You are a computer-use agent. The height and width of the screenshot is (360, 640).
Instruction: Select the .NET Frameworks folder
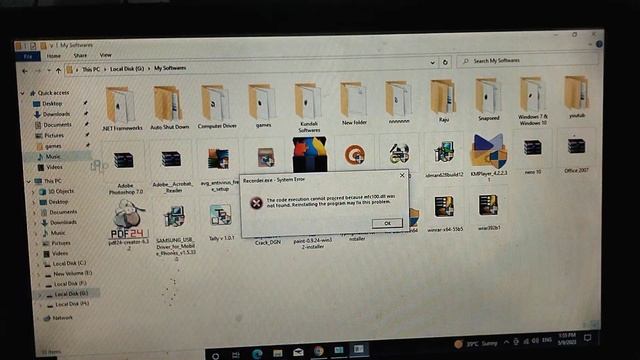(121, 109)
